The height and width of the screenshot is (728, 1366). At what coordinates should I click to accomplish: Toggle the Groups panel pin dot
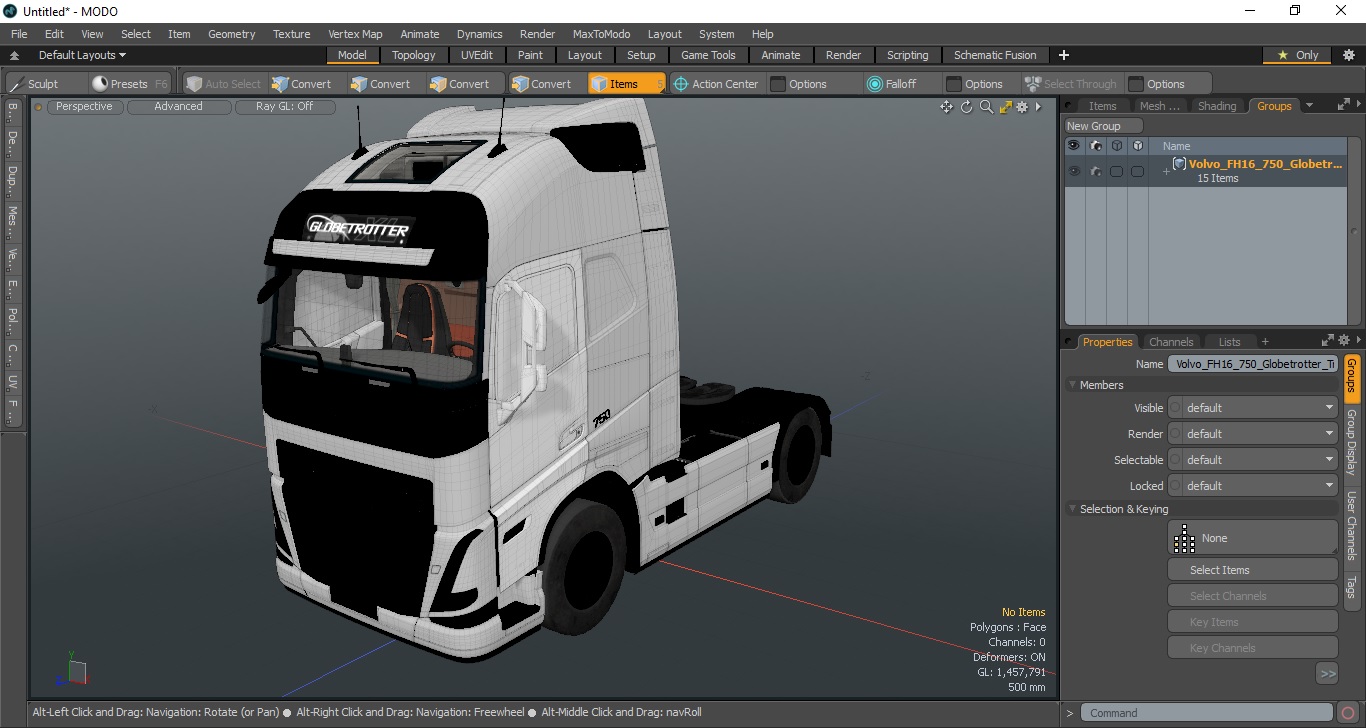pos(1070,106)
